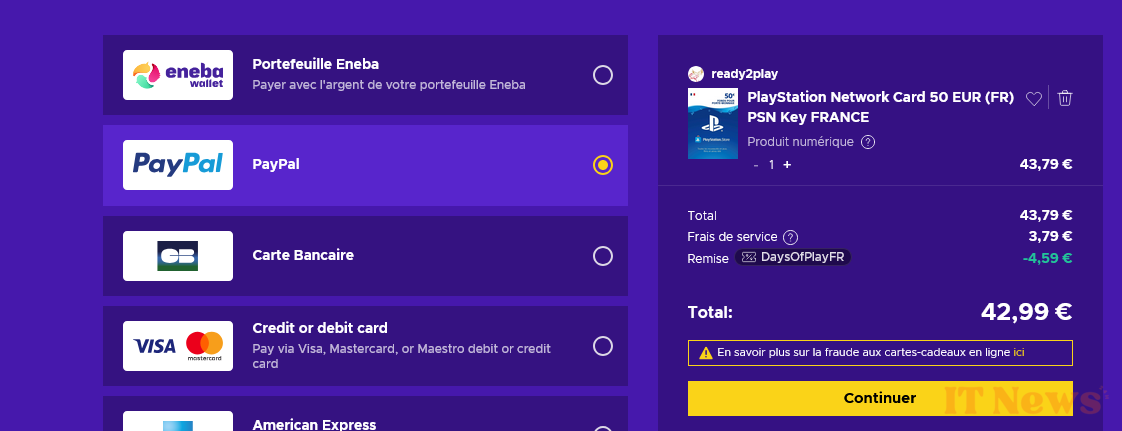Choose Carte Bancaire radio button

603,256
